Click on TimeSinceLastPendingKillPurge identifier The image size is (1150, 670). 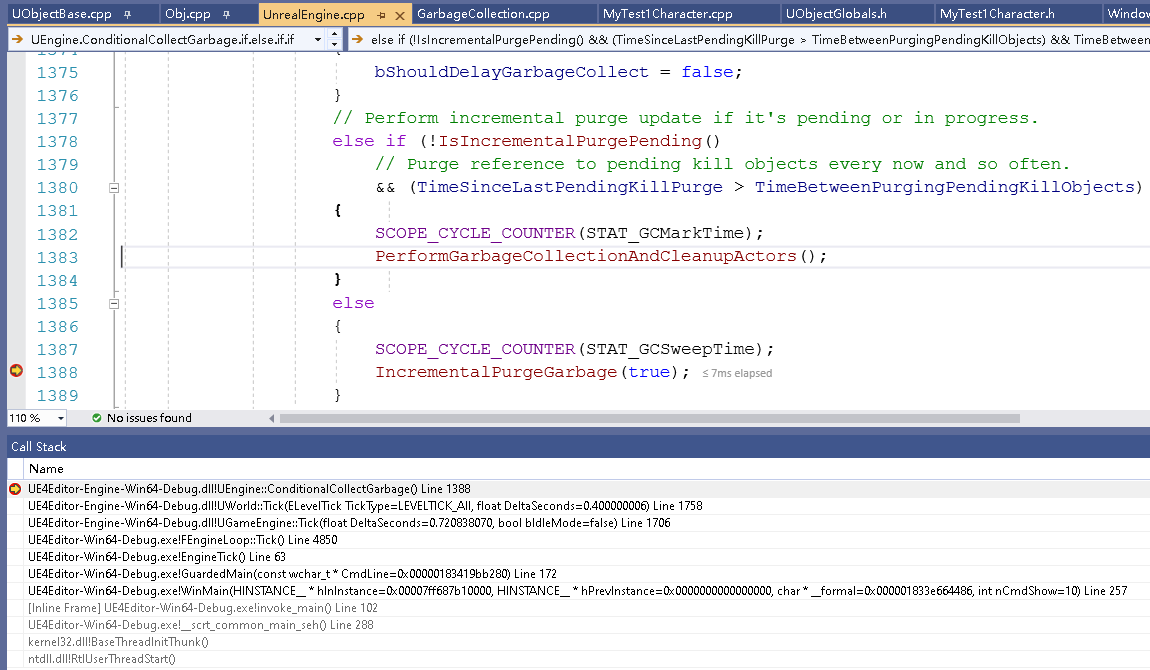[570, 187]
